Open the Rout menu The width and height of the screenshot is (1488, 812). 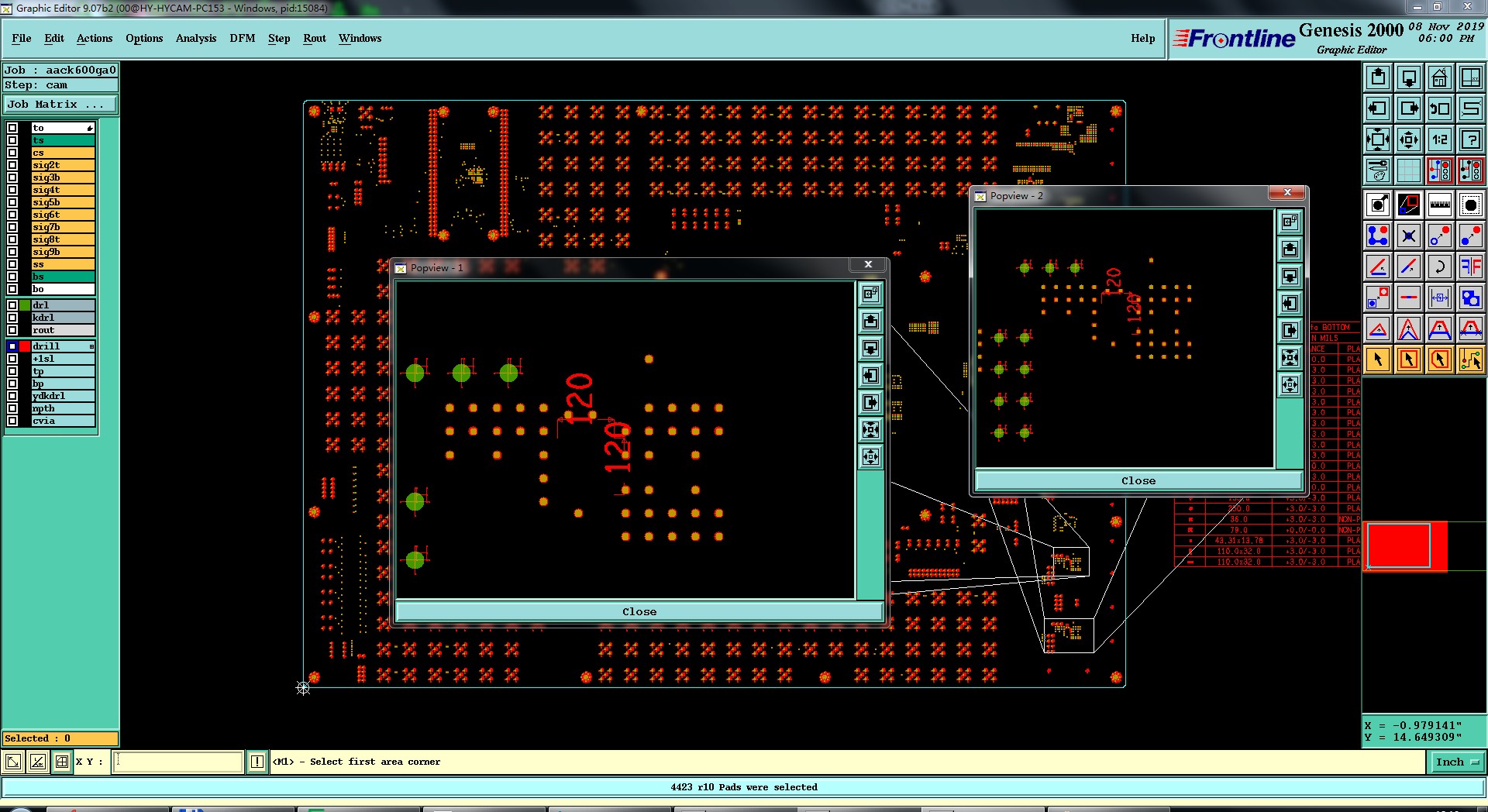pyautogui.click(x=315, y=38)
